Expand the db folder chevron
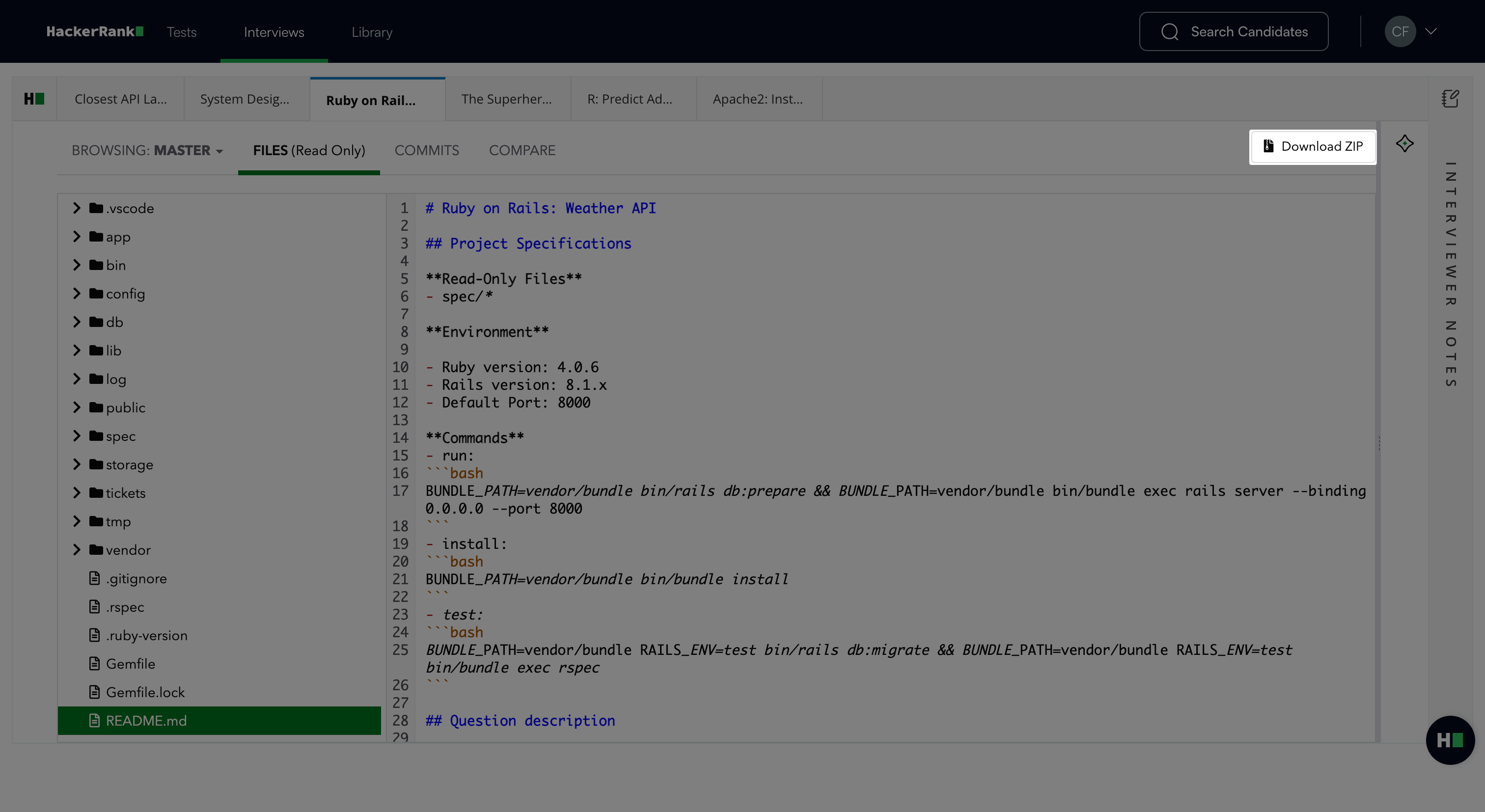The width and height of the screenshot is (1485, 812). (77, 322)
